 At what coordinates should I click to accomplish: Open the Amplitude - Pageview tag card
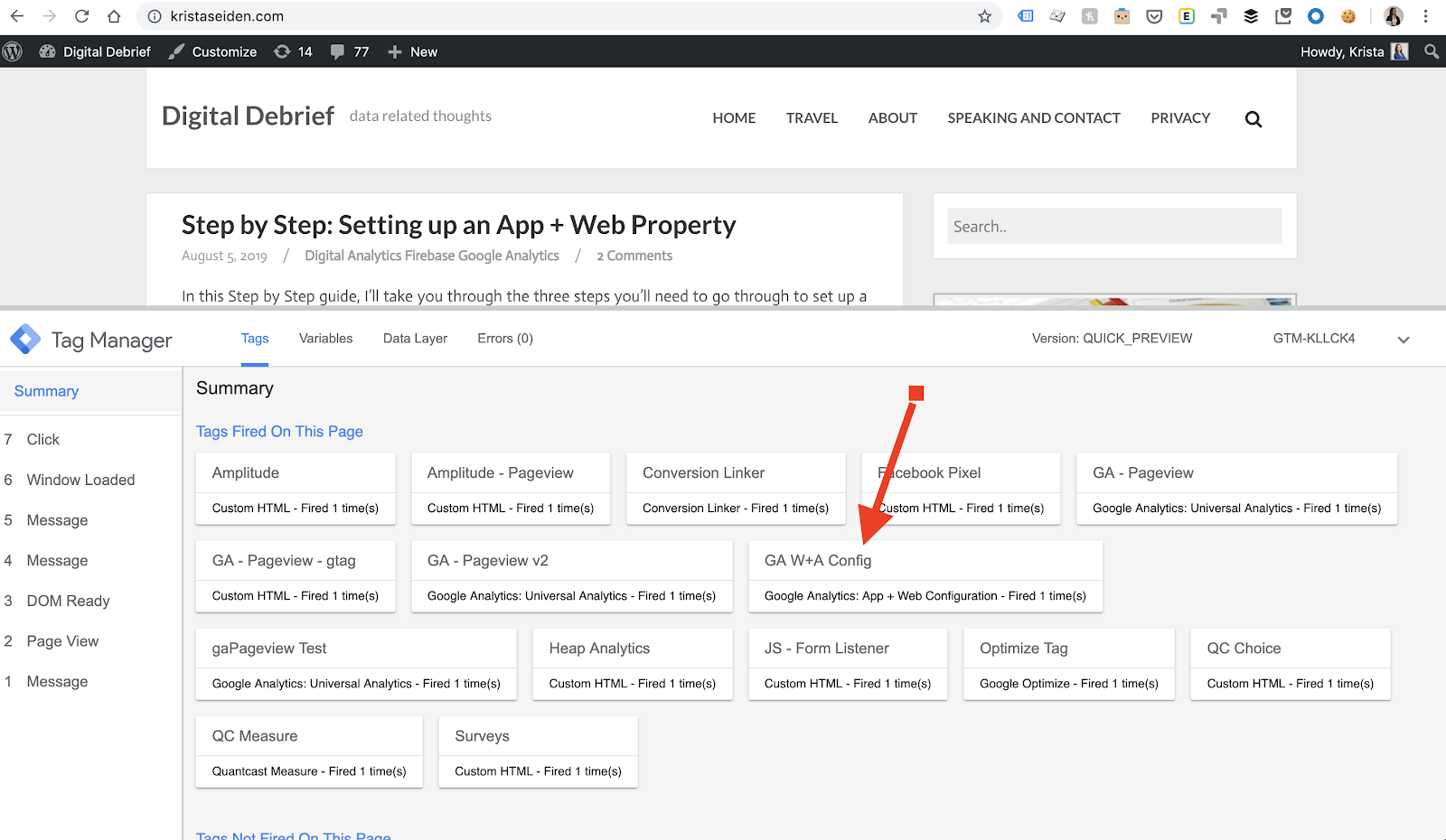click(x=511, y=489)
